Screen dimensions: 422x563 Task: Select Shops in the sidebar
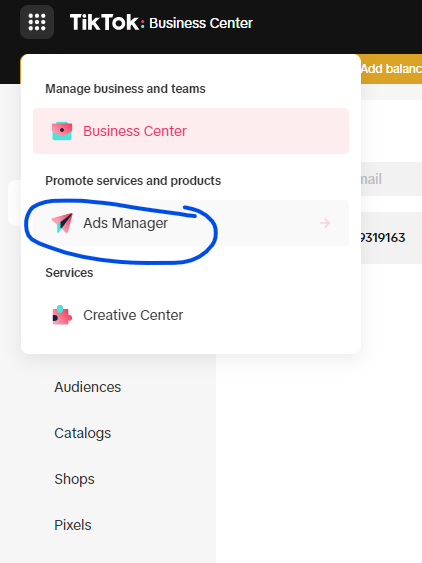(x=74, y=479)
